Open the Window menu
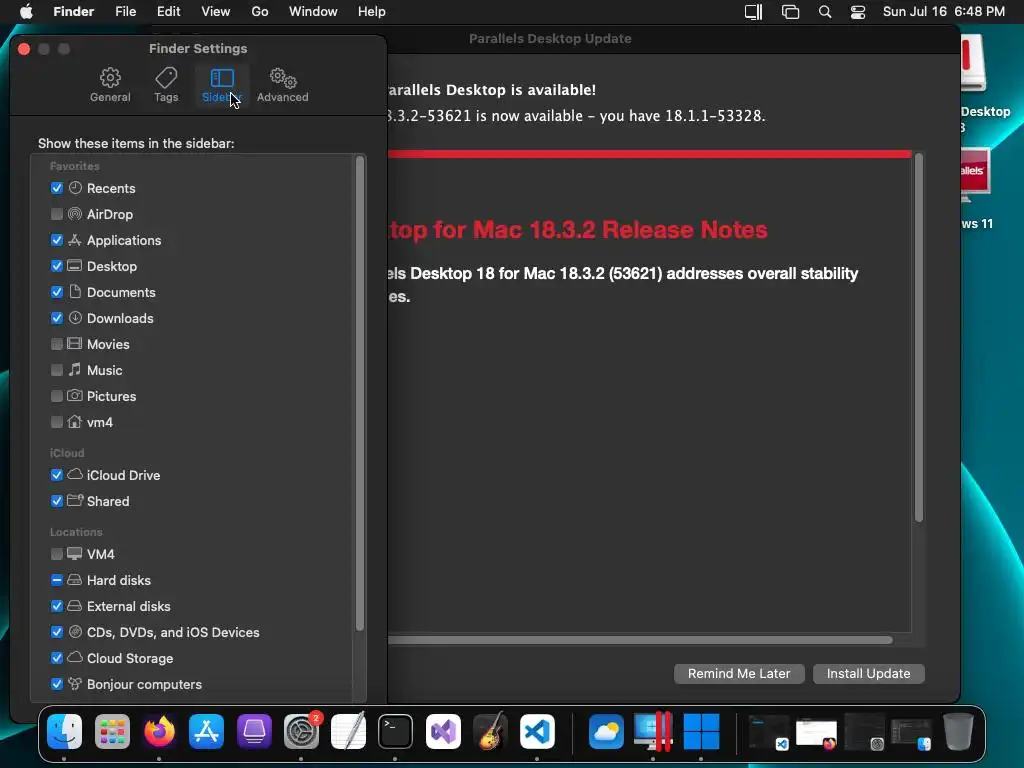This screenshot has width=1024, height=768. pos(313,12)
